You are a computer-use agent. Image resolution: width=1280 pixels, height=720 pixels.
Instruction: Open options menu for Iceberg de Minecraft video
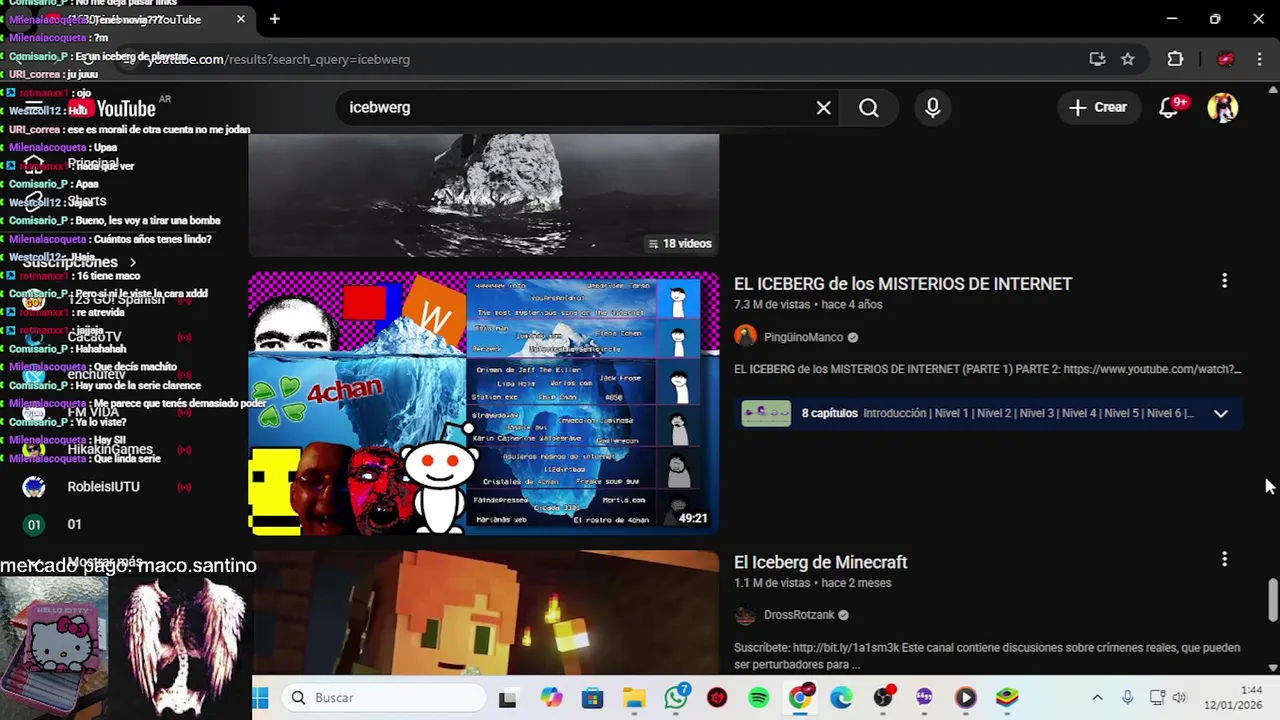point(1224,559)
